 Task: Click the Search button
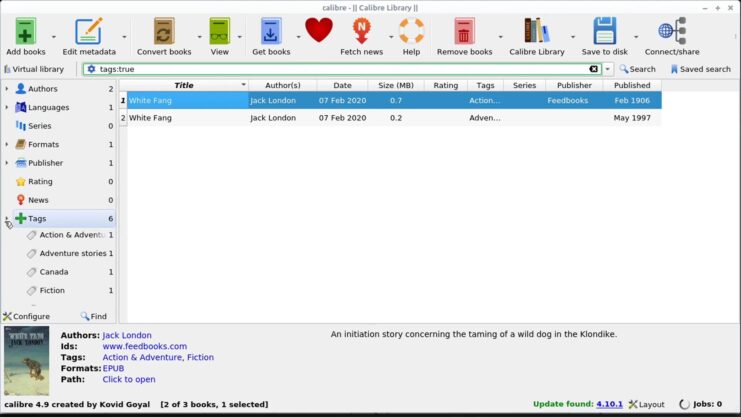point(638,69)
